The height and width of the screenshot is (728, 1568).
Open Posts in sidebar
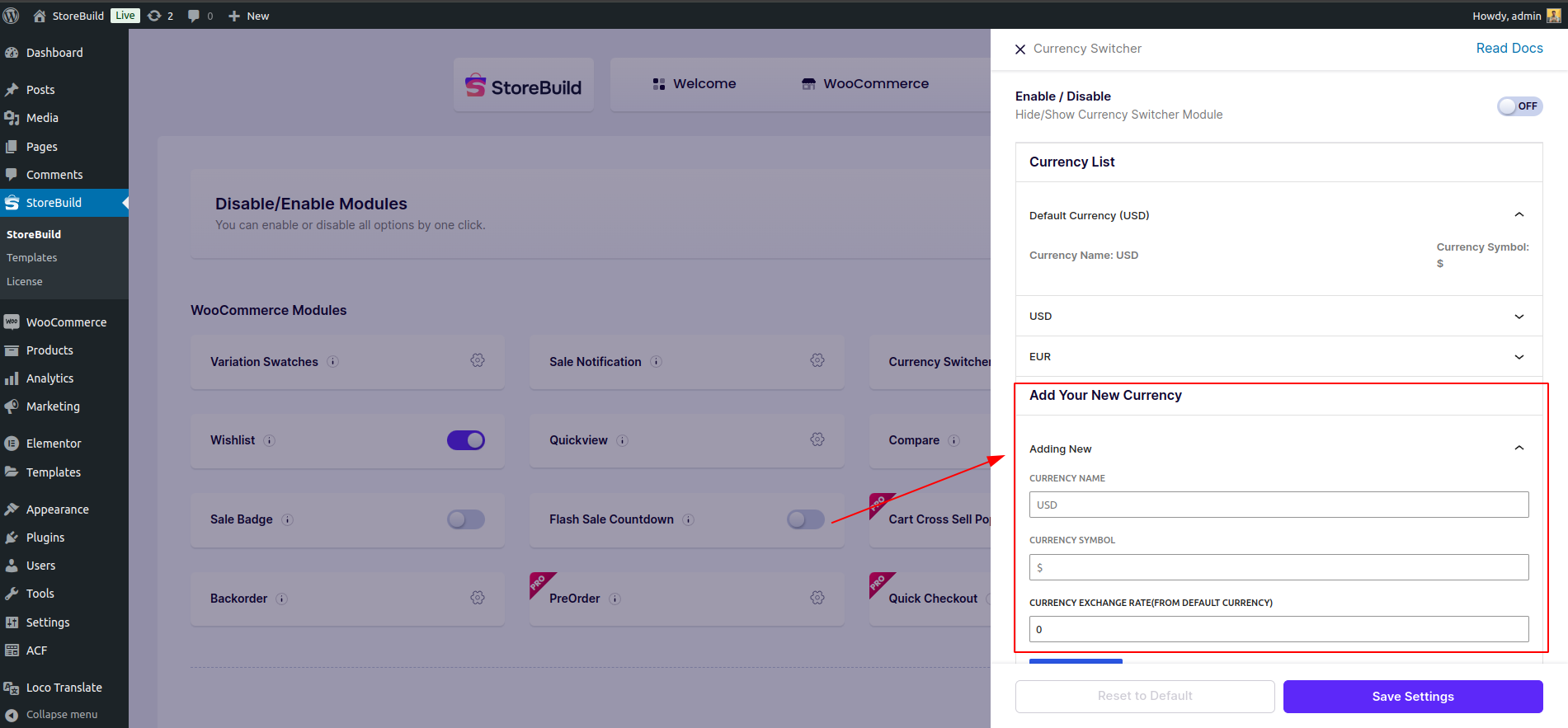[64, 90]
